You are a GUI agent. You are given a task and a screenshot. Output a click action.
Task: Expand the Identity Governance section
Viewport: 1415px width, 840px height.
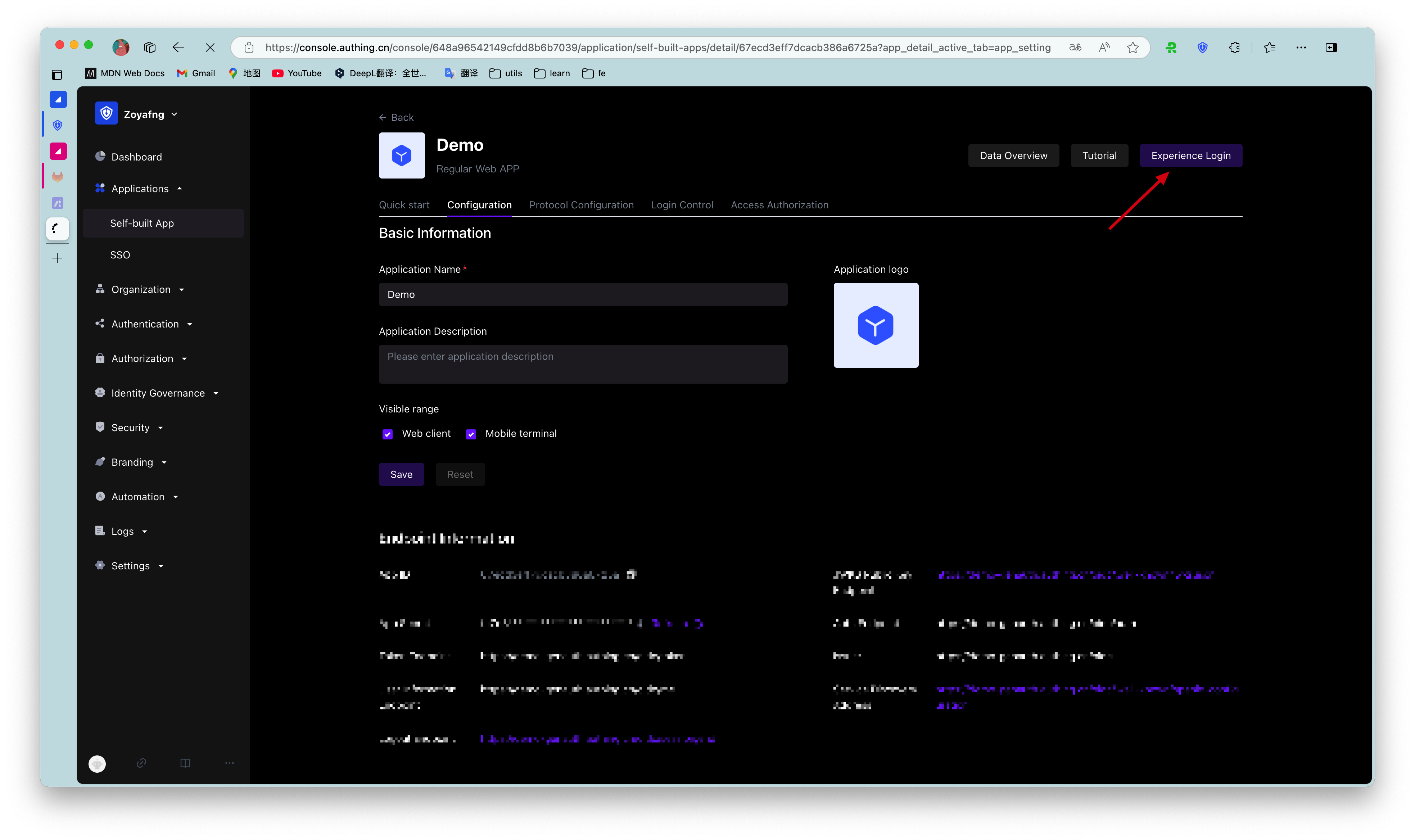158,393
